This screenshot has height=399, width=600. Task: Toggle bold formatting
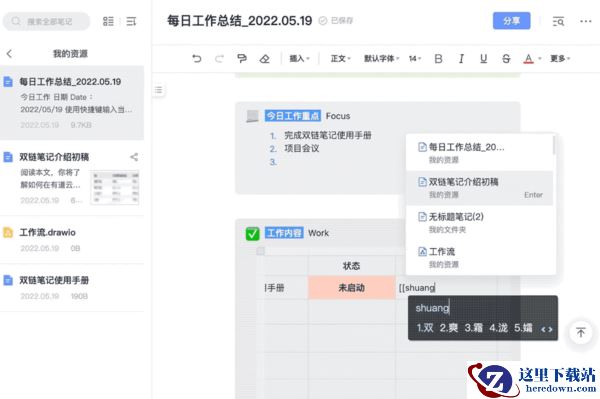439,59
